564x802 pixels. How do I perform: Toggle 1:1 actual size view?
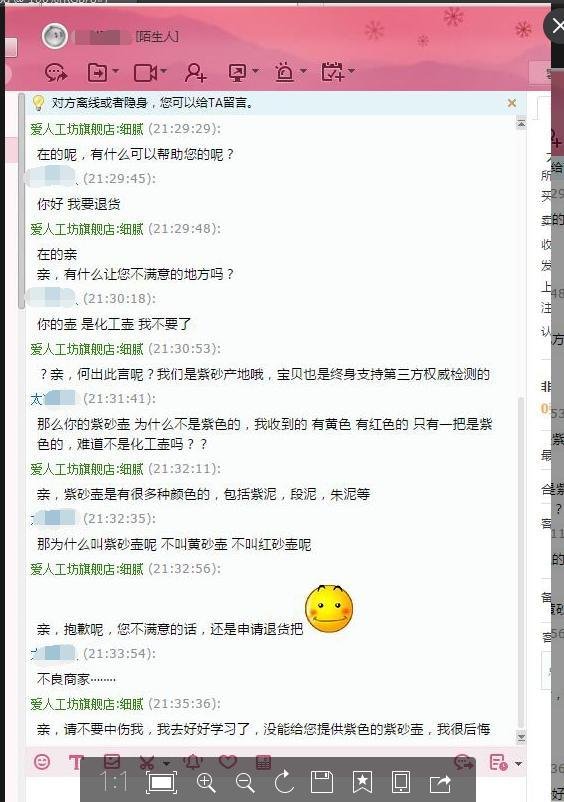[113, 782]
